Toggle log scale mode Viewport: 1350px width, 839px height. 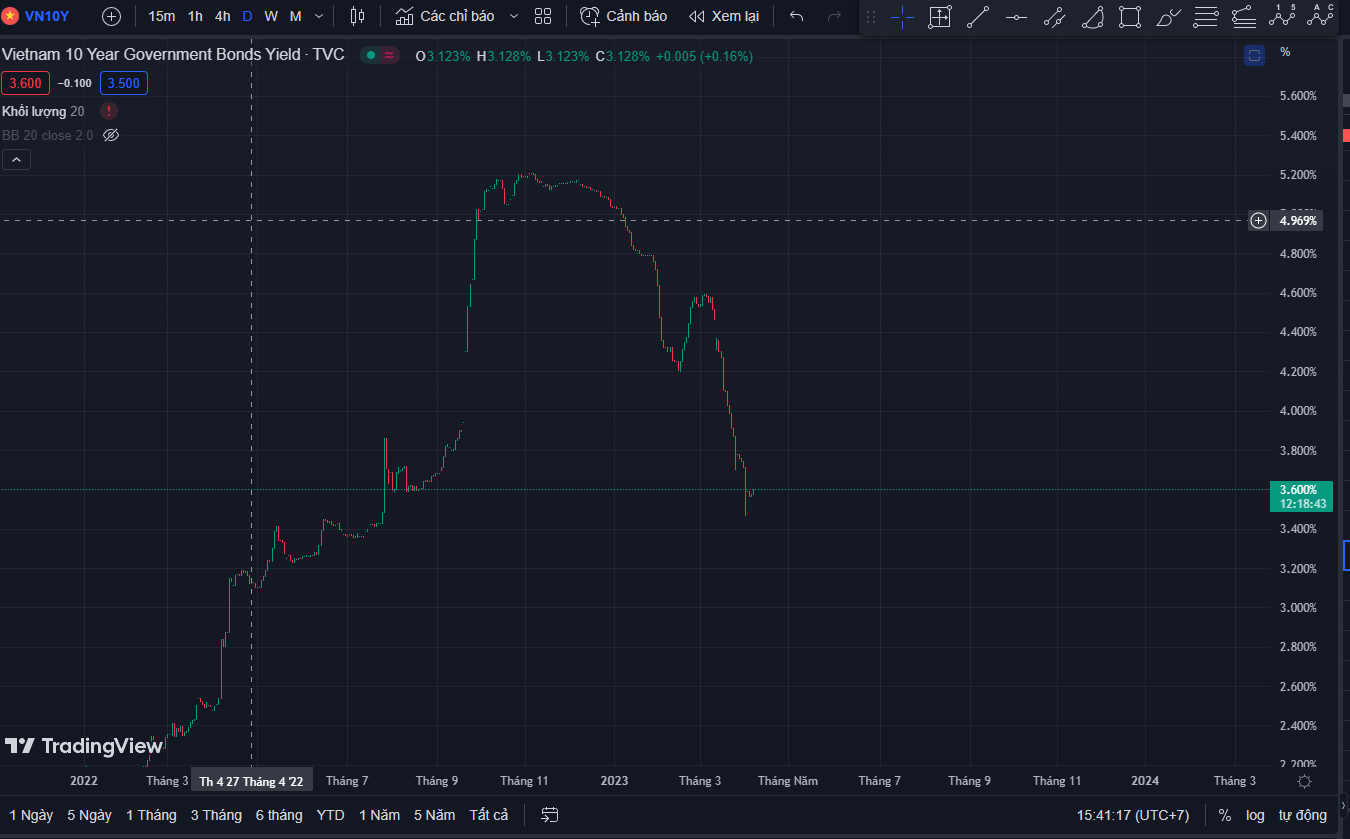[1255, 815]
